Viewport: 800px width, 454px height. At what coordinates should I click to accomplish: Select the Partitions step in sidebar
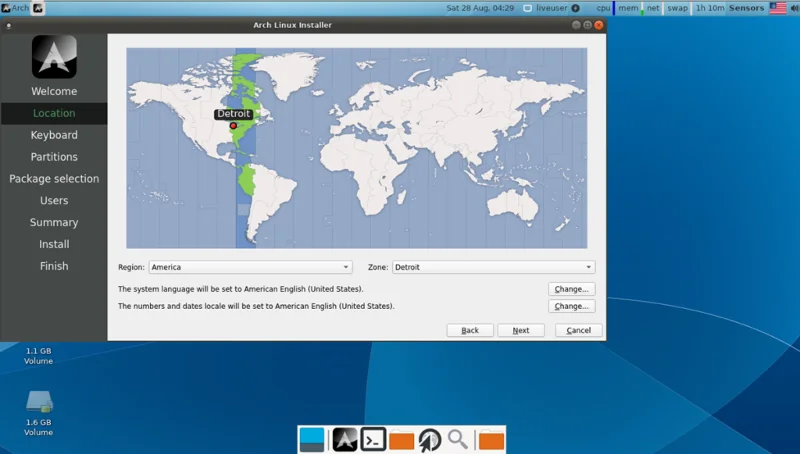[54, 157]
